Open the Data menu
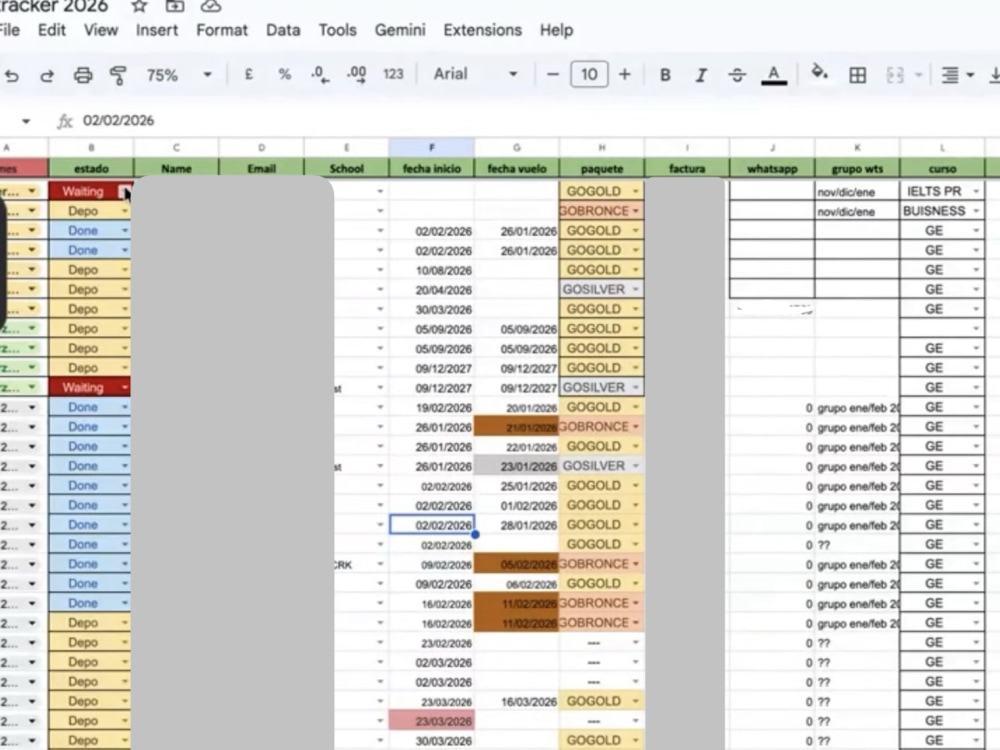The image size is (1000, 750). [x=283, y=30]
